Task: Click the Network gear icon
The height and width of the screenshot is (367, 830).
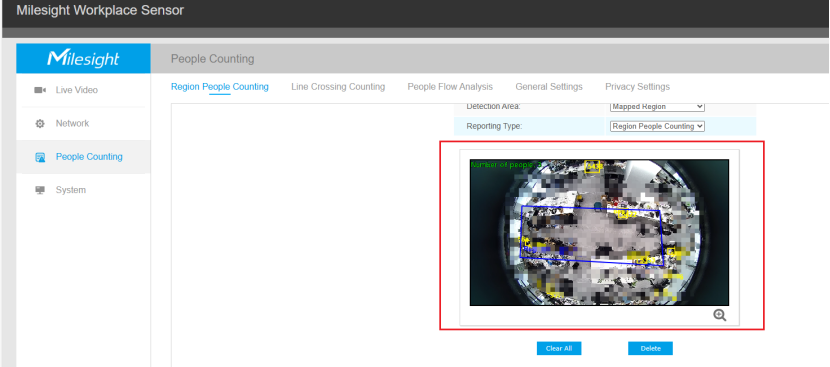Action: point(40,123)
